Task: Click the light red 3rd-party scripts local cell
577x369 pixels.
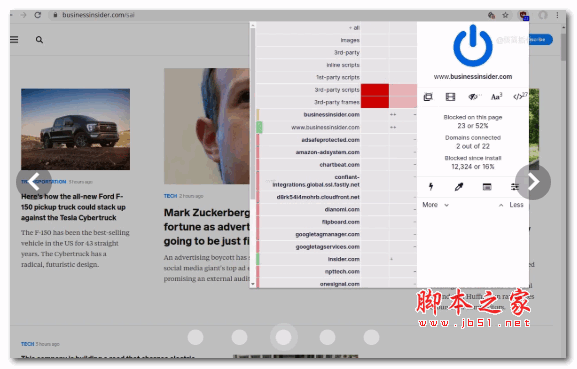Action: 403,90
